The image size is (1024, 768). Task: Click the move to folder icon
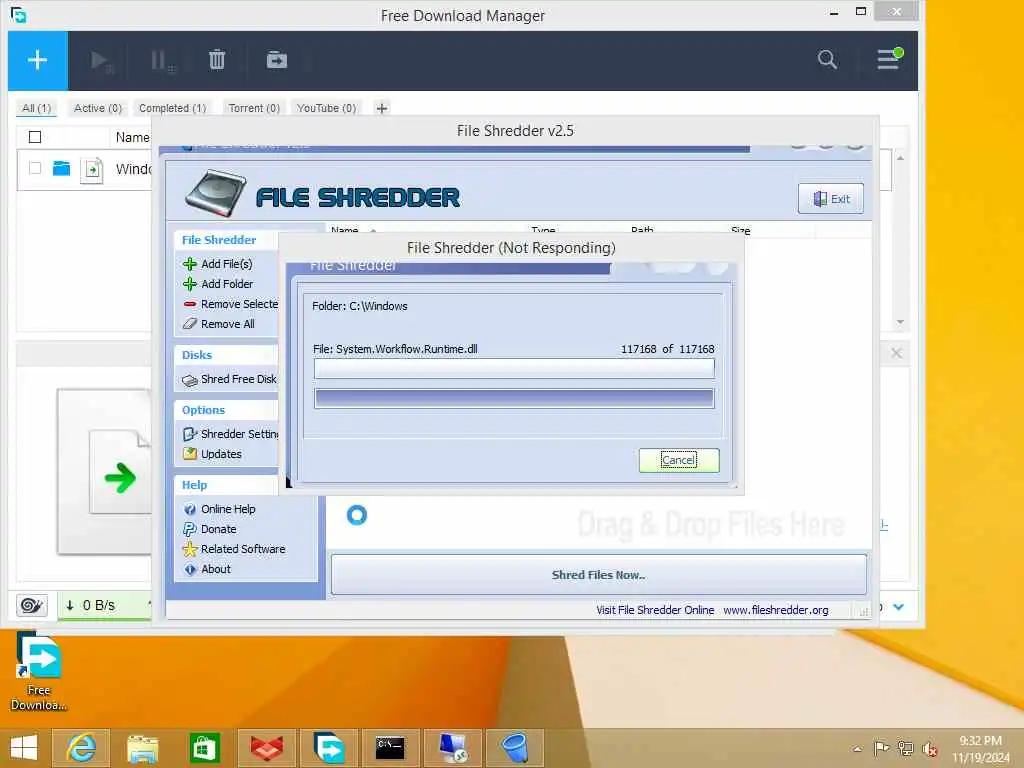276,60
